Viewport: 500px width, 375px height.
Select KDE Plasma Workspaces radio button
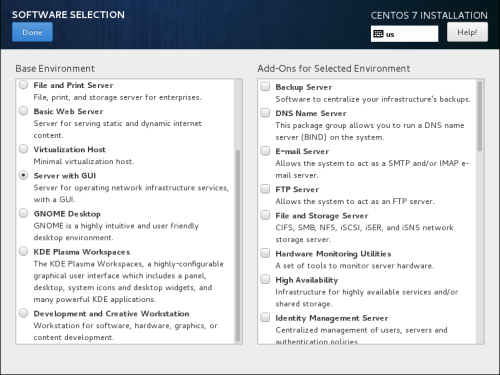click(23, 251)
